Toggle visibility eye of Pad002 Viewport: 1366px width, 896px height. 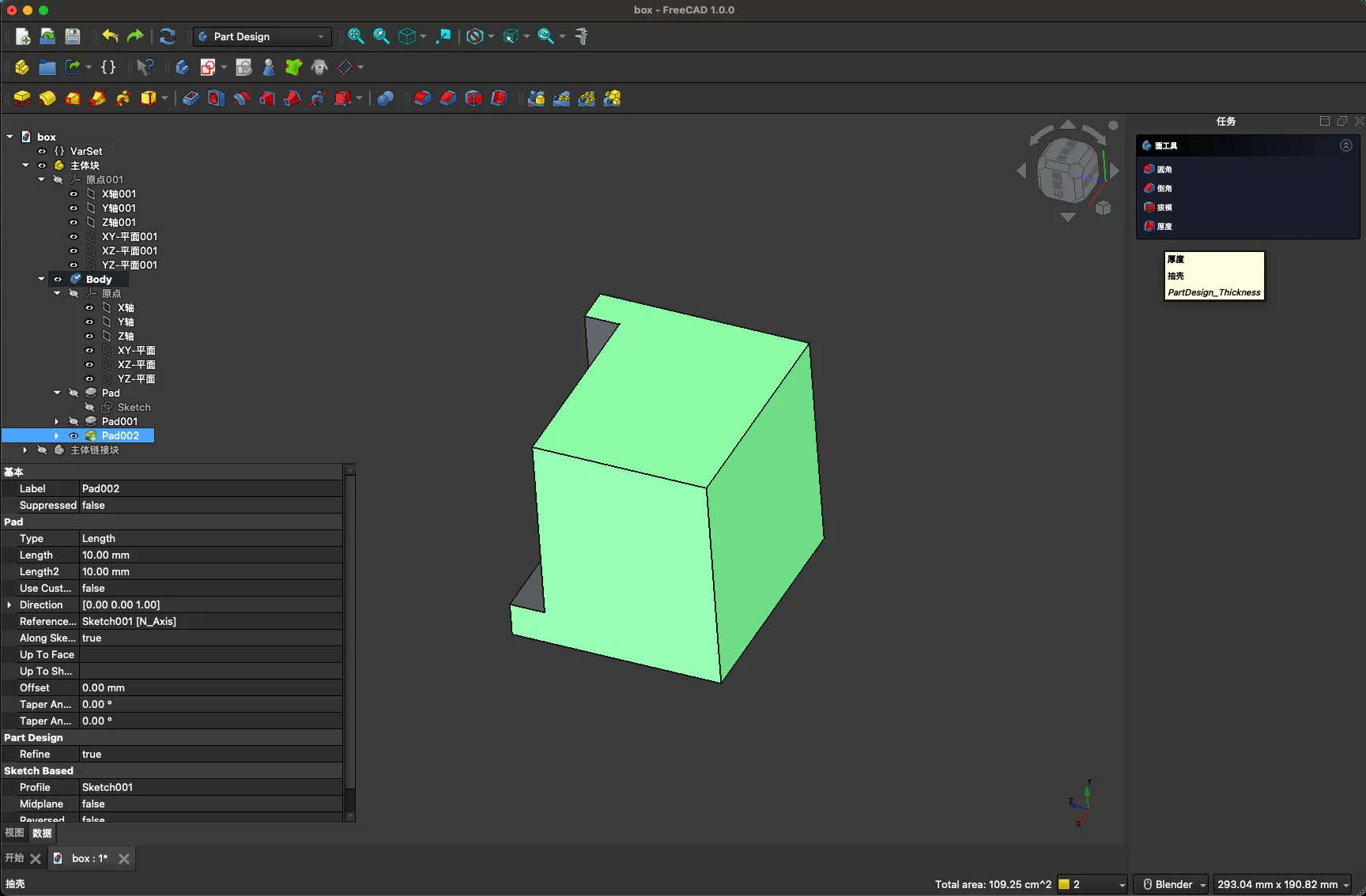[74, 436]
